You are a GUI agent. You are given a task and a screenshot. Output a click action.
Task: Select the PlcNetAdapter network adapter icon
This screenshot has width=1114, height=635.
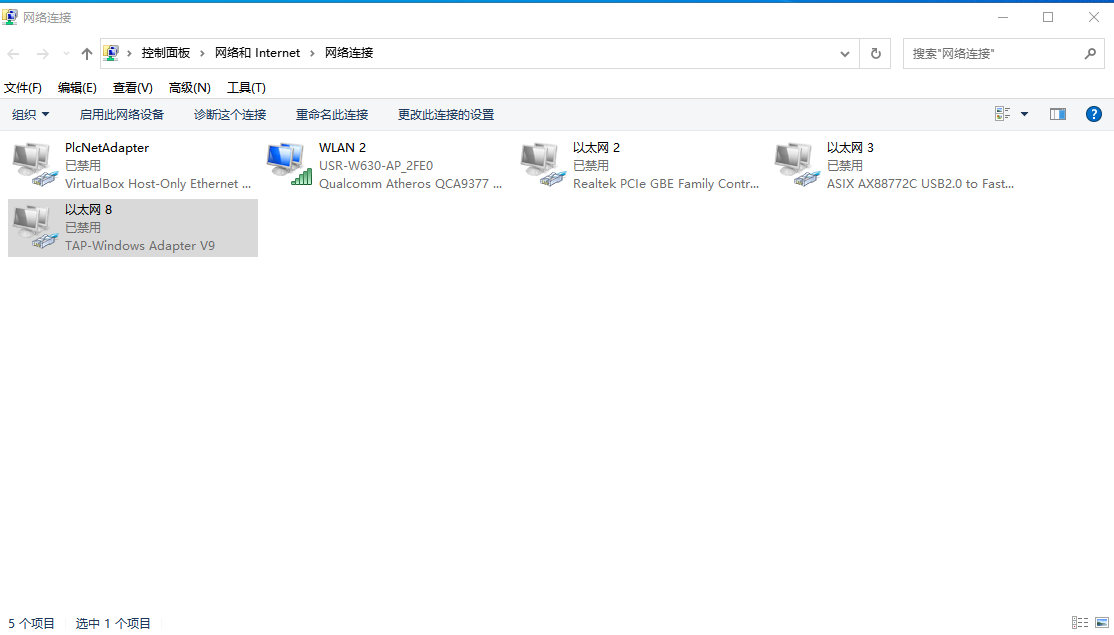[x=35, y=165]
